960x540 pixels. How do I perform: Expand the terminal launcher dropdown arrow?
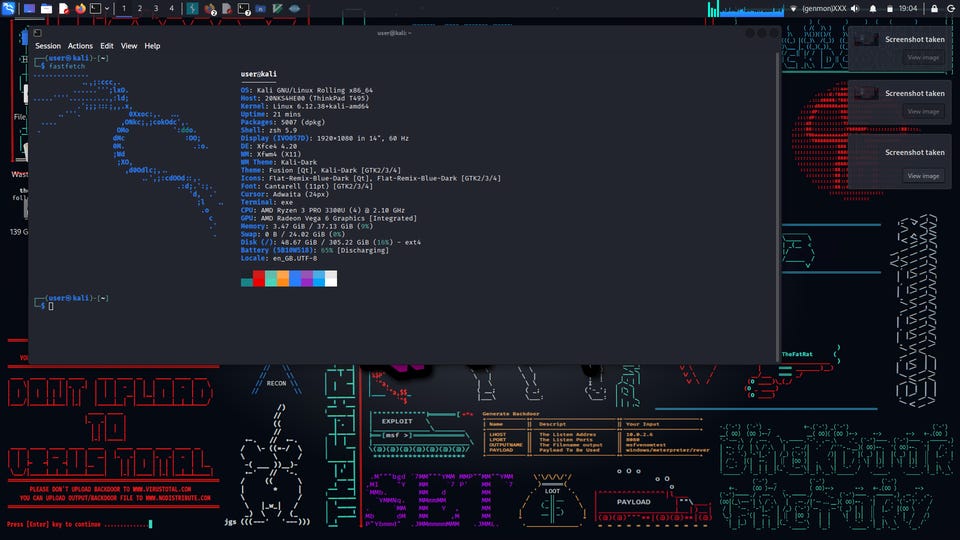(x=107, y=9)
